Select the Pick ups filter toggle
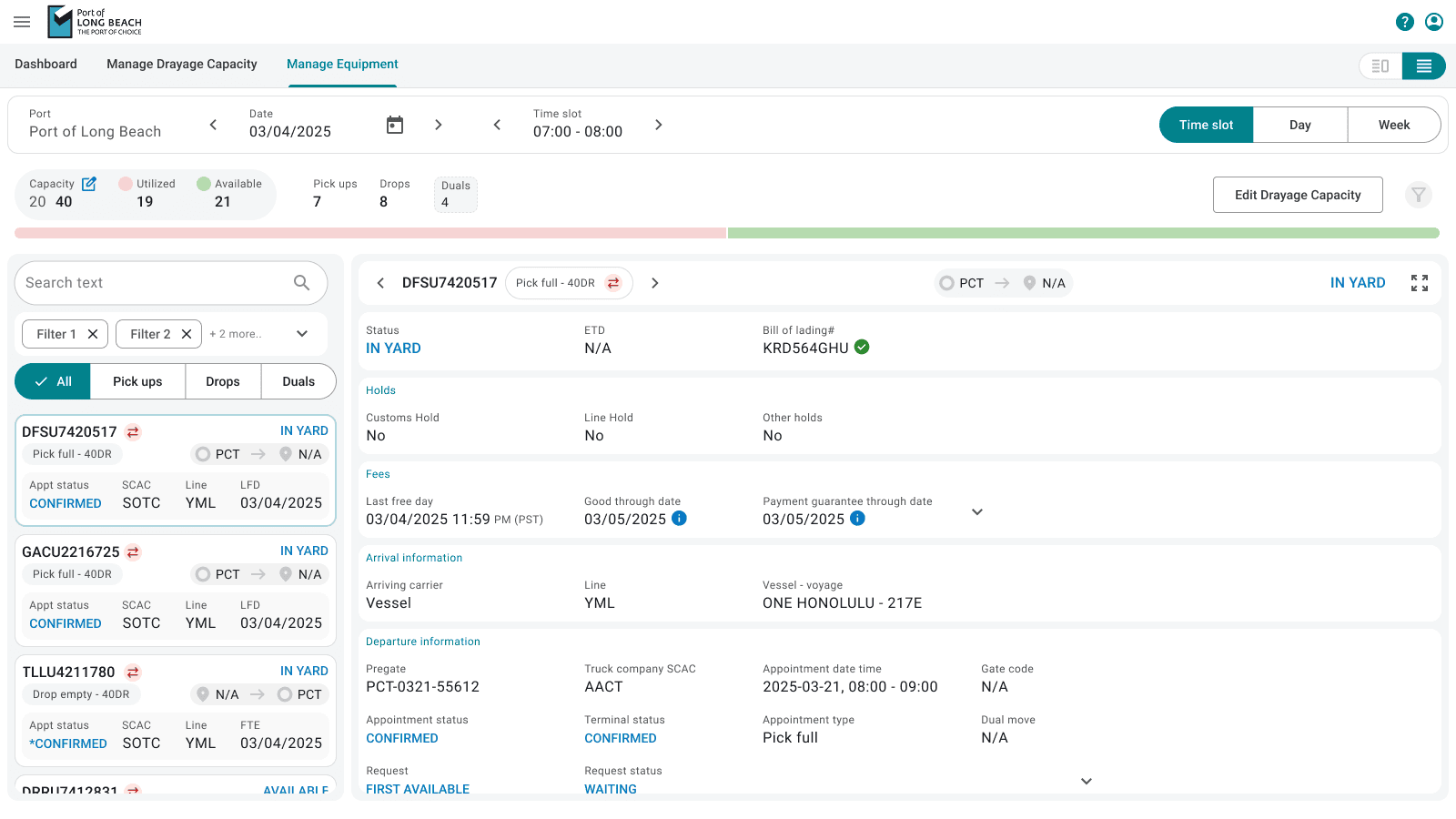The width and height of the screenshot is (1456, 819). pos(137,381)
